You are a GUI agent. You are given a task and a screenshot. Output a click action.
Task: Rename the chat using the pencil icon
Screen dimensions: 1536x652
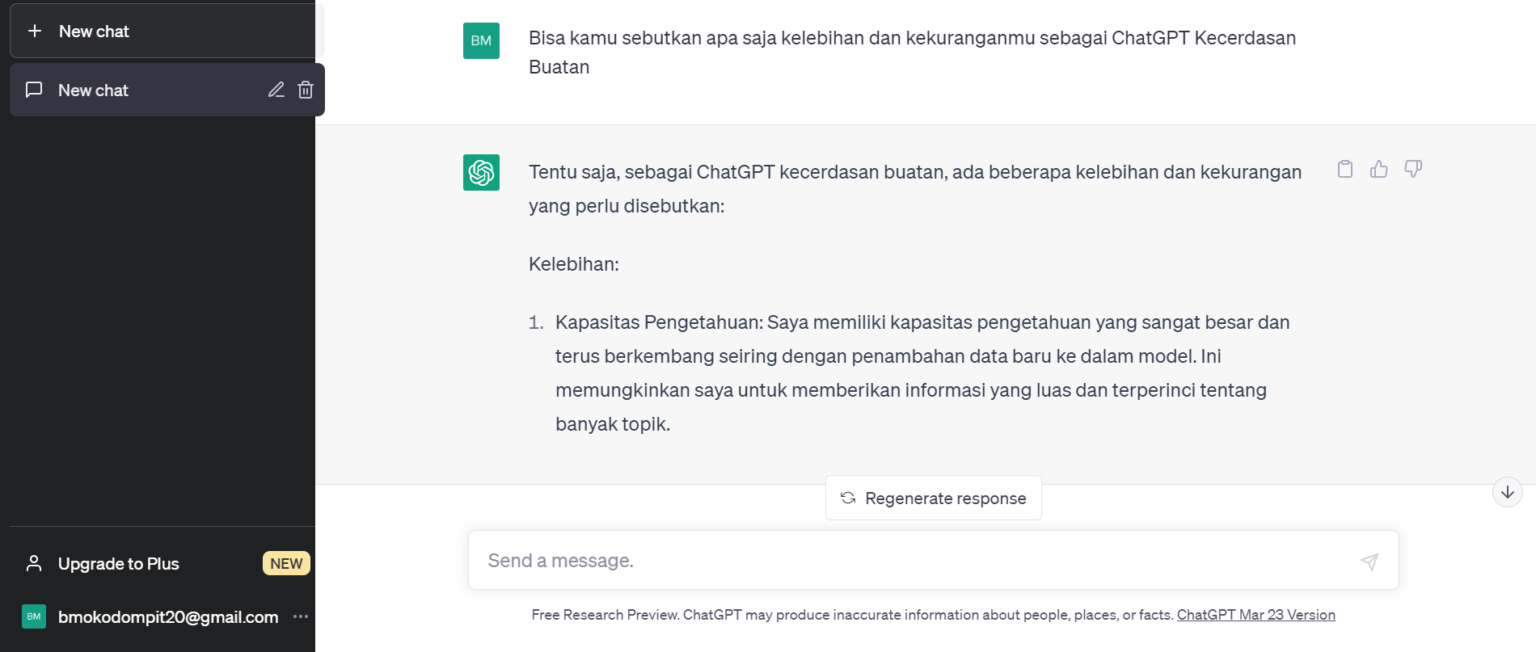pos(276,89)
